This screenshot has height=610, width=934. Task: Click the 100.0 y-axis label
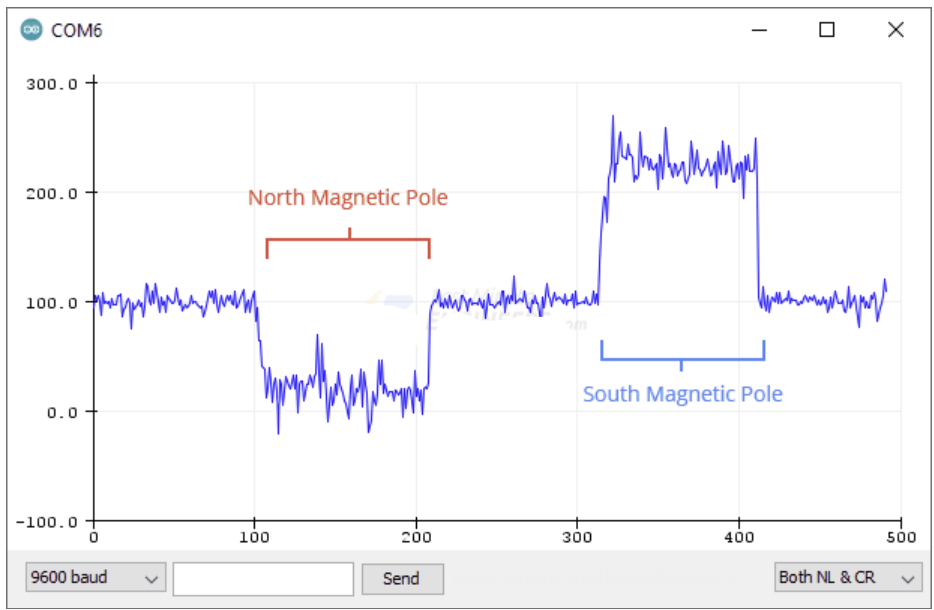(x=53, y=302)
